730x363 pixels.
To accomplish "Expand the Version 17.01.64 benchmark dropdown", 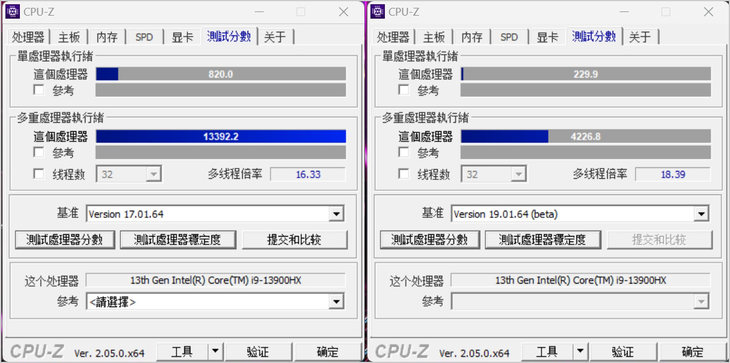I will click(x=215, y=214).
